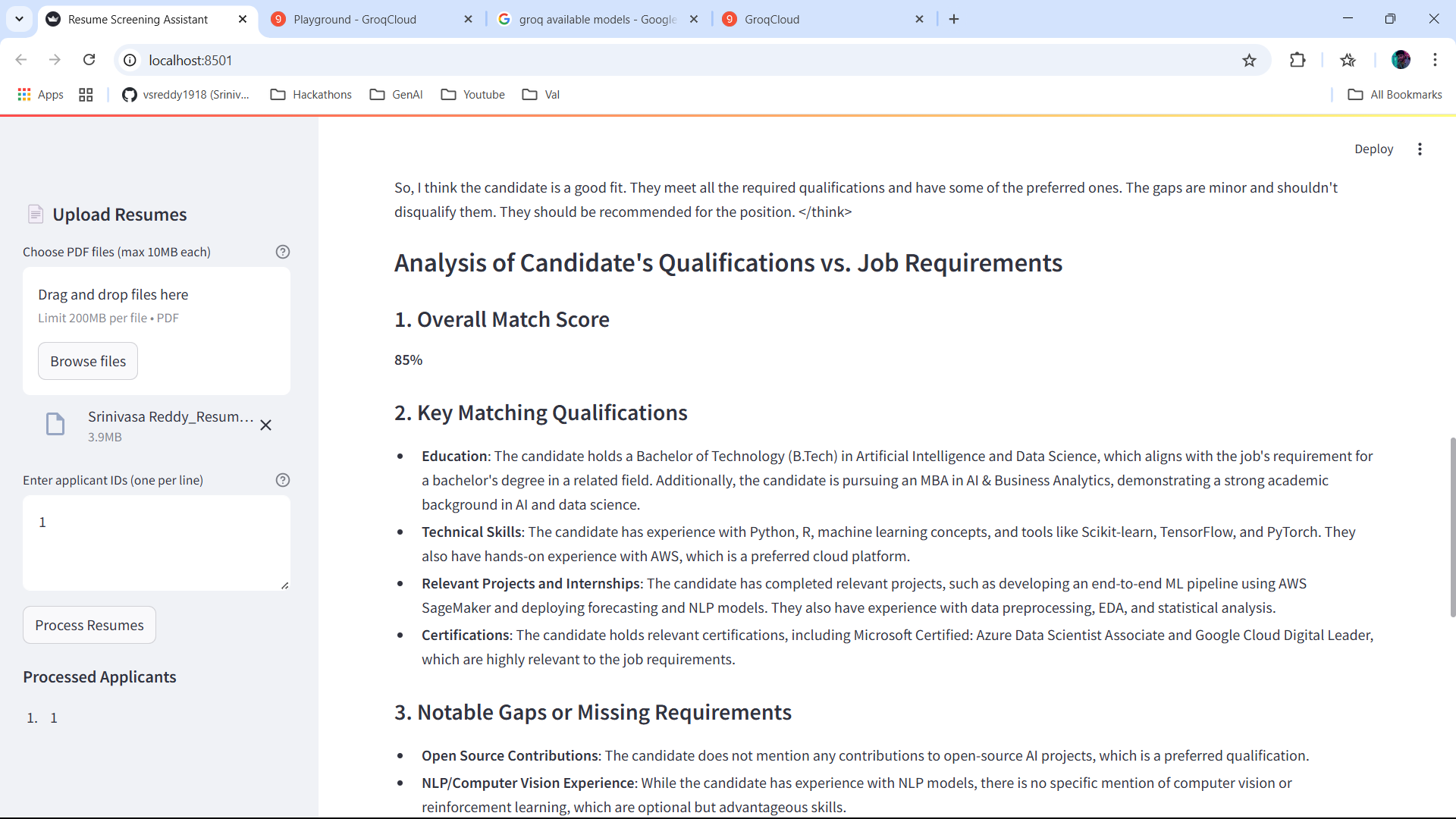Click applicant IDs text area

(x=156, y=543)
